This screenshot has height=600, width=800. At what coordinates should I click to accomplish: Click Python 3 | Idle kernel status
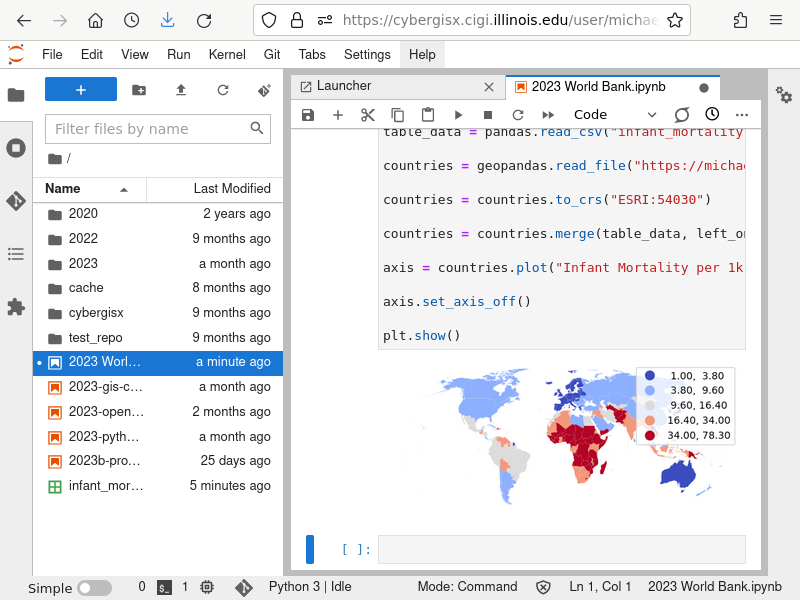(x=309, y=587)
